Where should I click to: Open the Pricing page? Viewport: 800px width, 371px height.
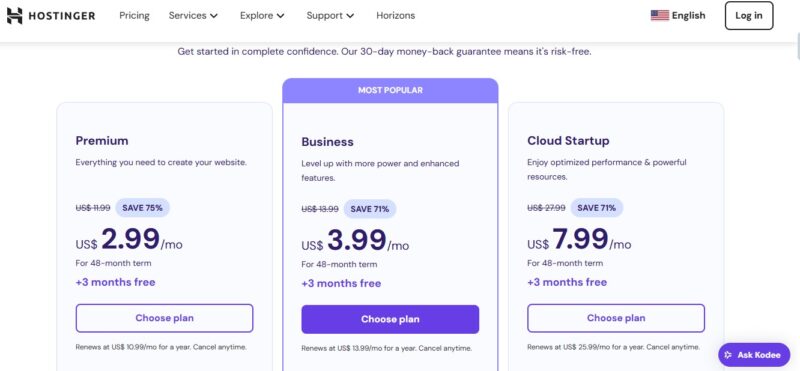[134, 15]
